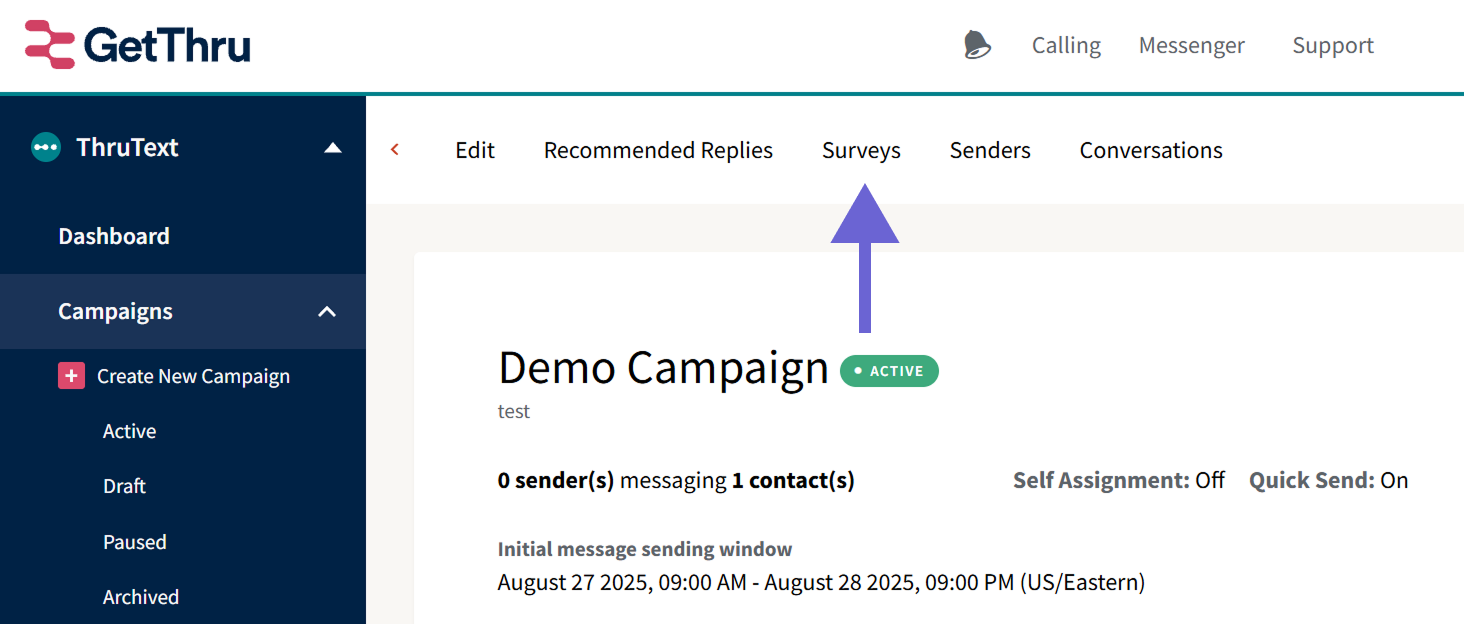This screenshot has width=1464, height=624.
Task: Click the August 27 2025 sending window dates
Action: [x=821, y=582]
